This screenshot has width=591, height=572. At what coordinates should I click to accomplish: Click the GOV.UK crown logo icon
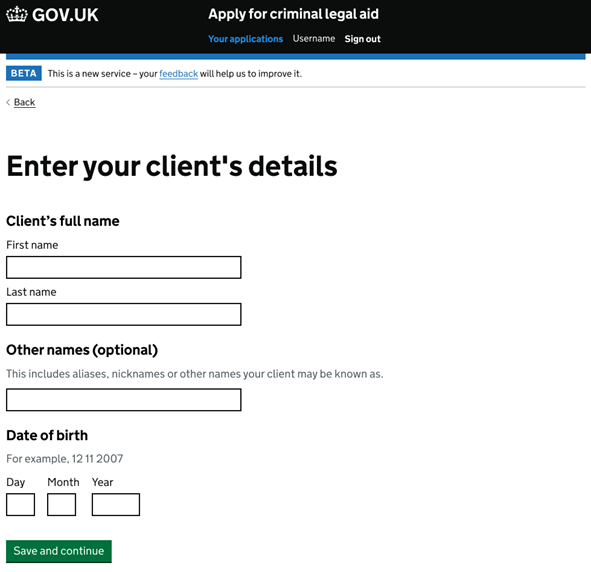[17, 15]
